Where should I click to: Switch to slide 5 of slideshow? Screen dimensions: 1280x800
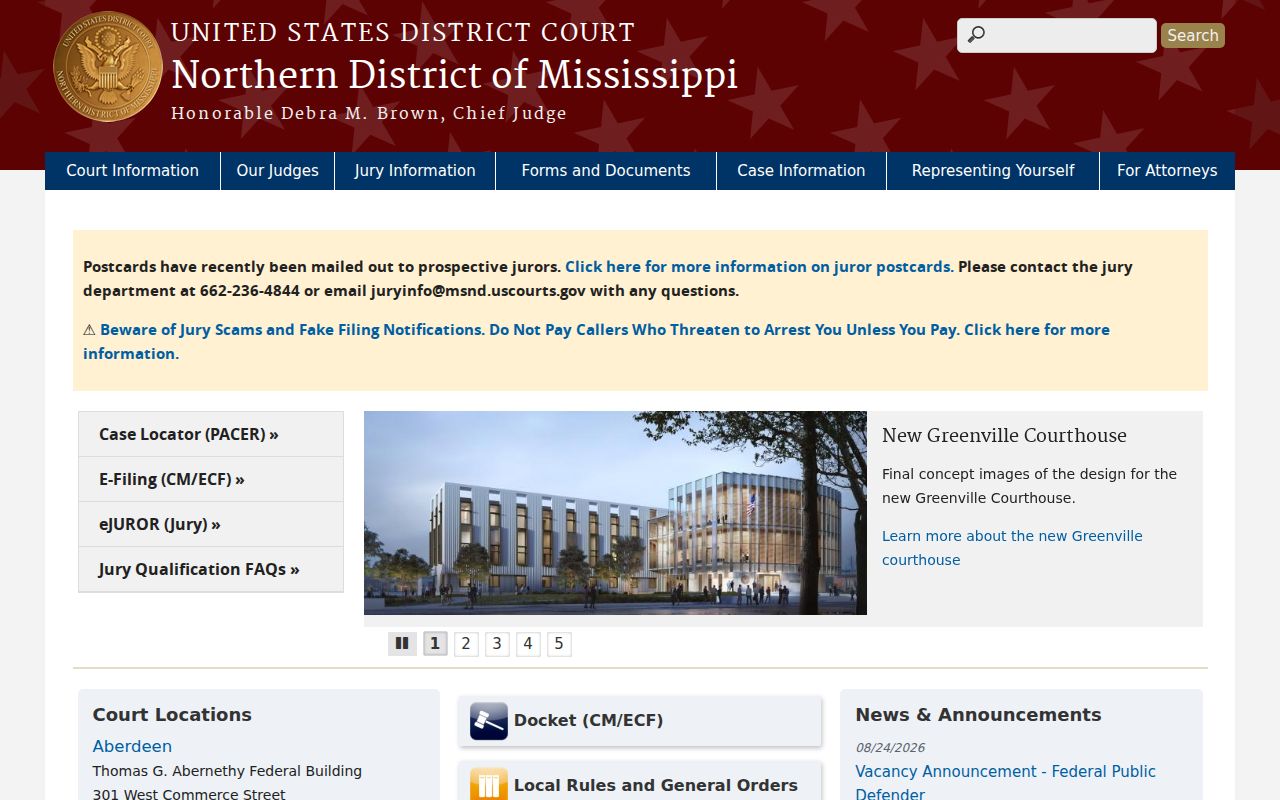click(x=559, y=644)
